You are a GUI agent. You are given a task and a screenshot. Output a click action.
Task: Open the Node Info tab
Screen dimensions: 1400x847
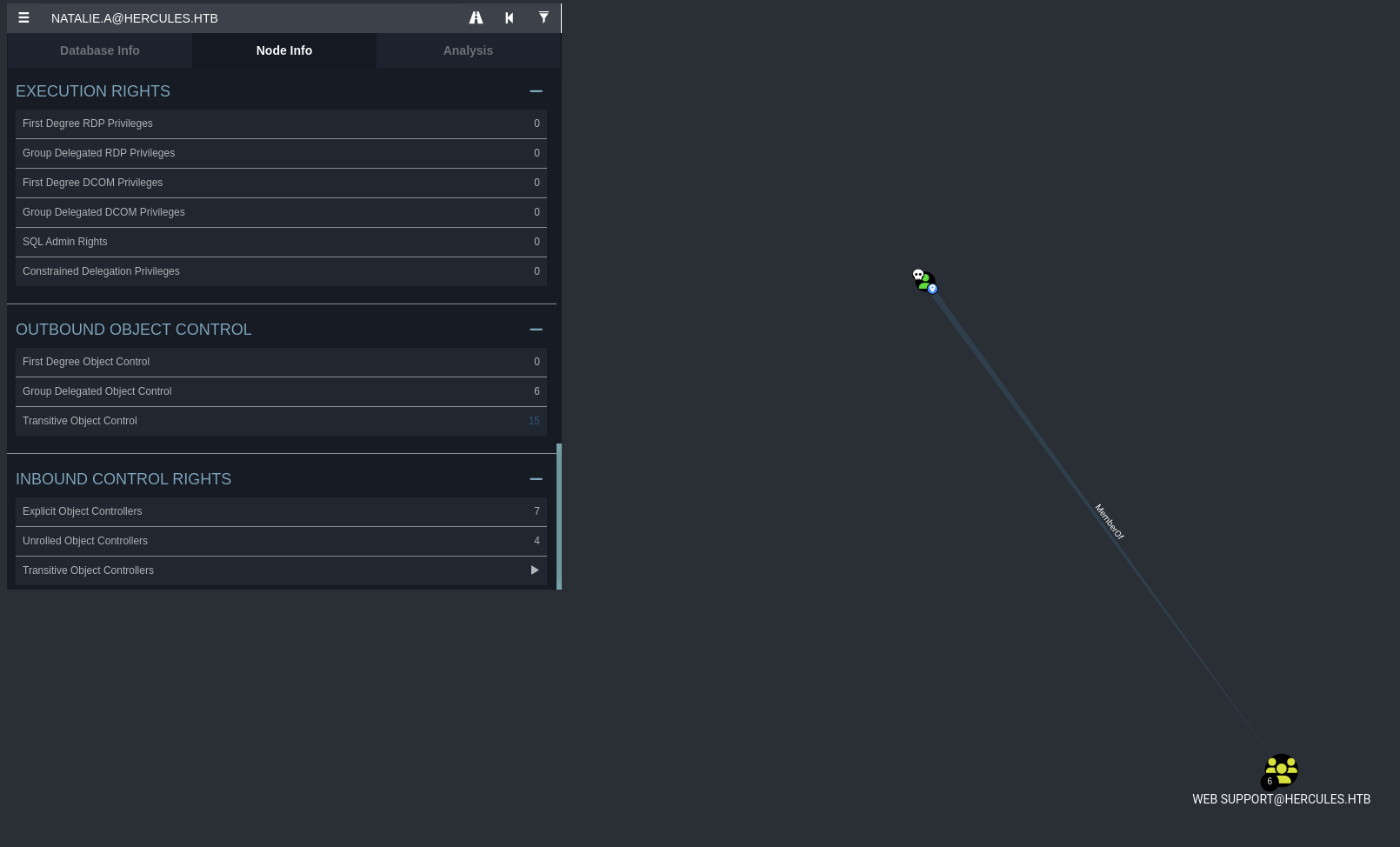point(284,50)
